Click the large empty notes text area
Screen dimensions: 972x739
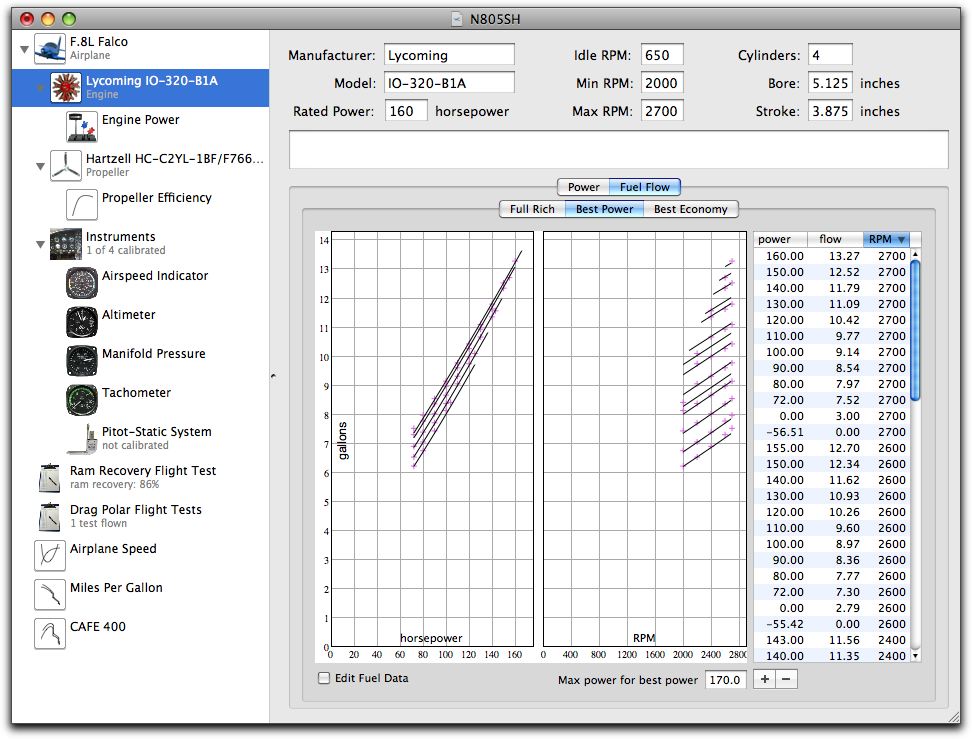[619, 149]
